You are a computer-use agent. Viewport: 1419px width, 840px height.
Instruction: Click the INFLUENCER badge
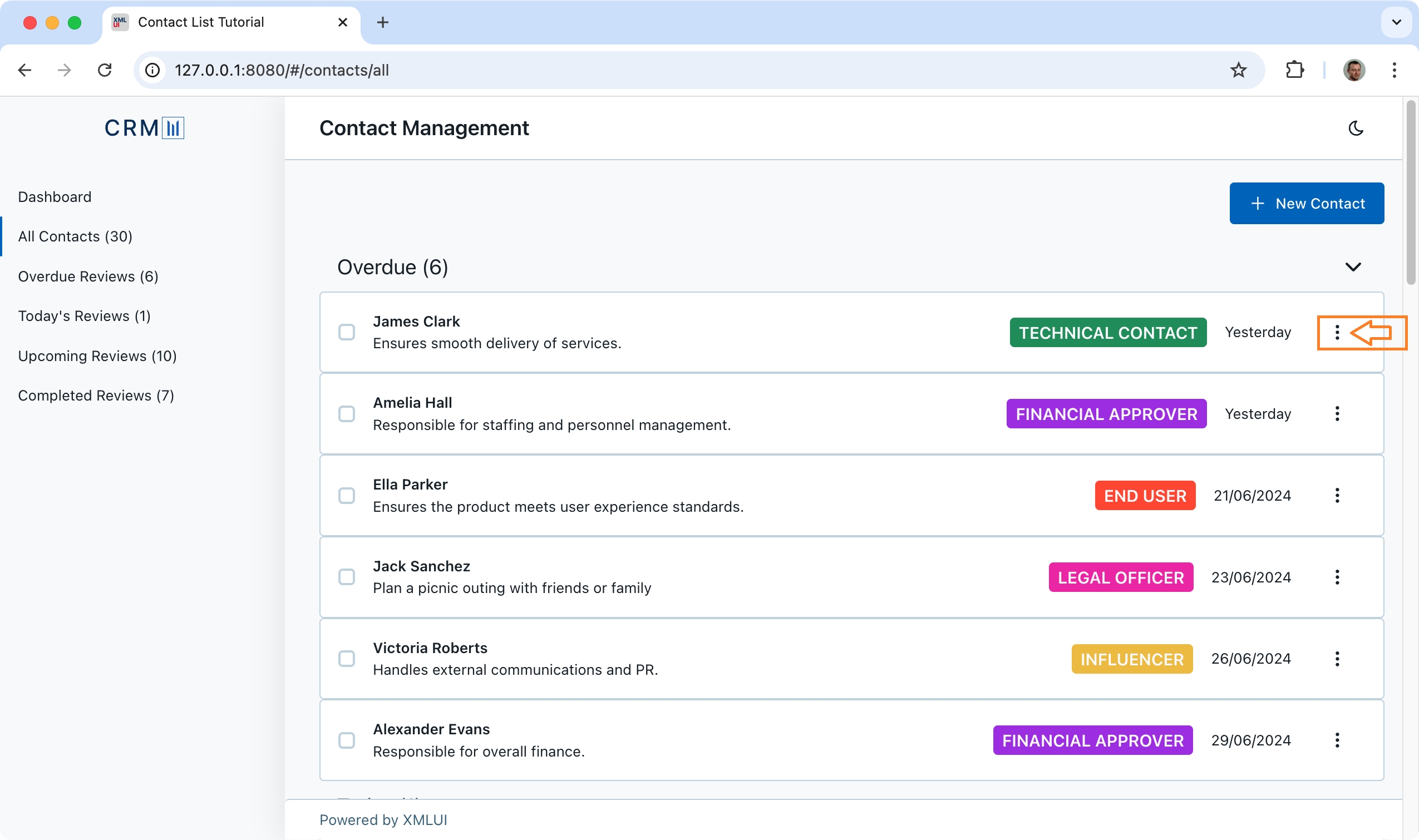(1132, 659)
